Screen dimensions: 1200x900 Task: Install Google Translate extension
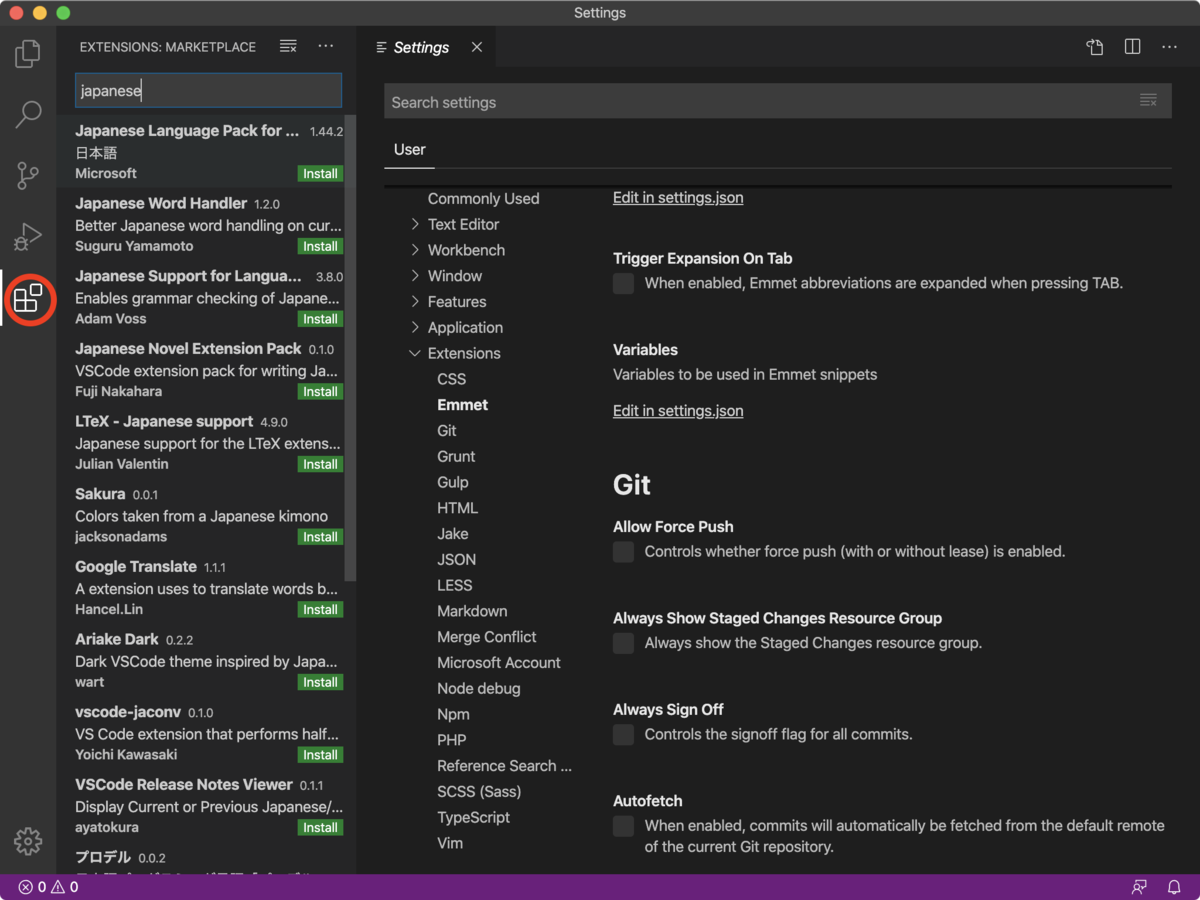tap(320, 610)
